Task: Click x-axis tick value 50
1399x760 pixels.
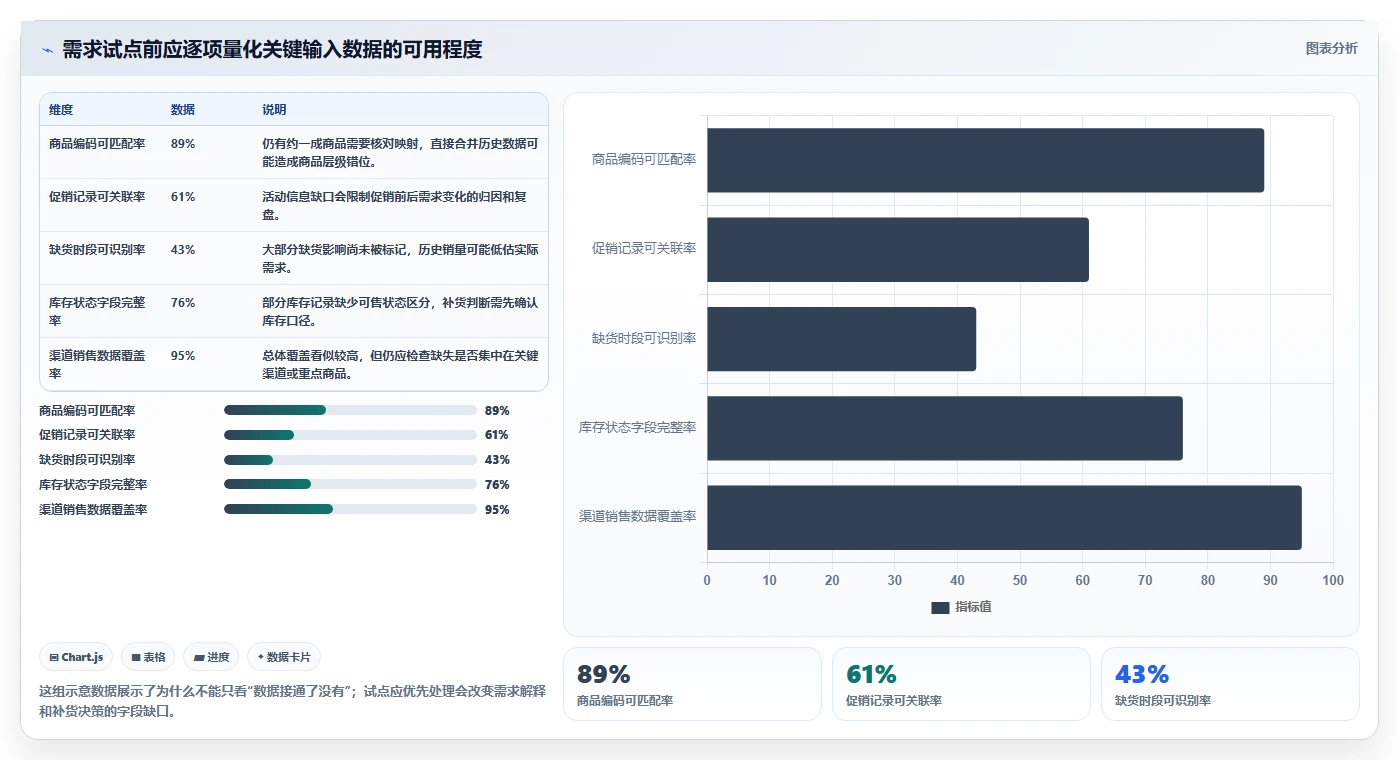Action: (1020, 581)
